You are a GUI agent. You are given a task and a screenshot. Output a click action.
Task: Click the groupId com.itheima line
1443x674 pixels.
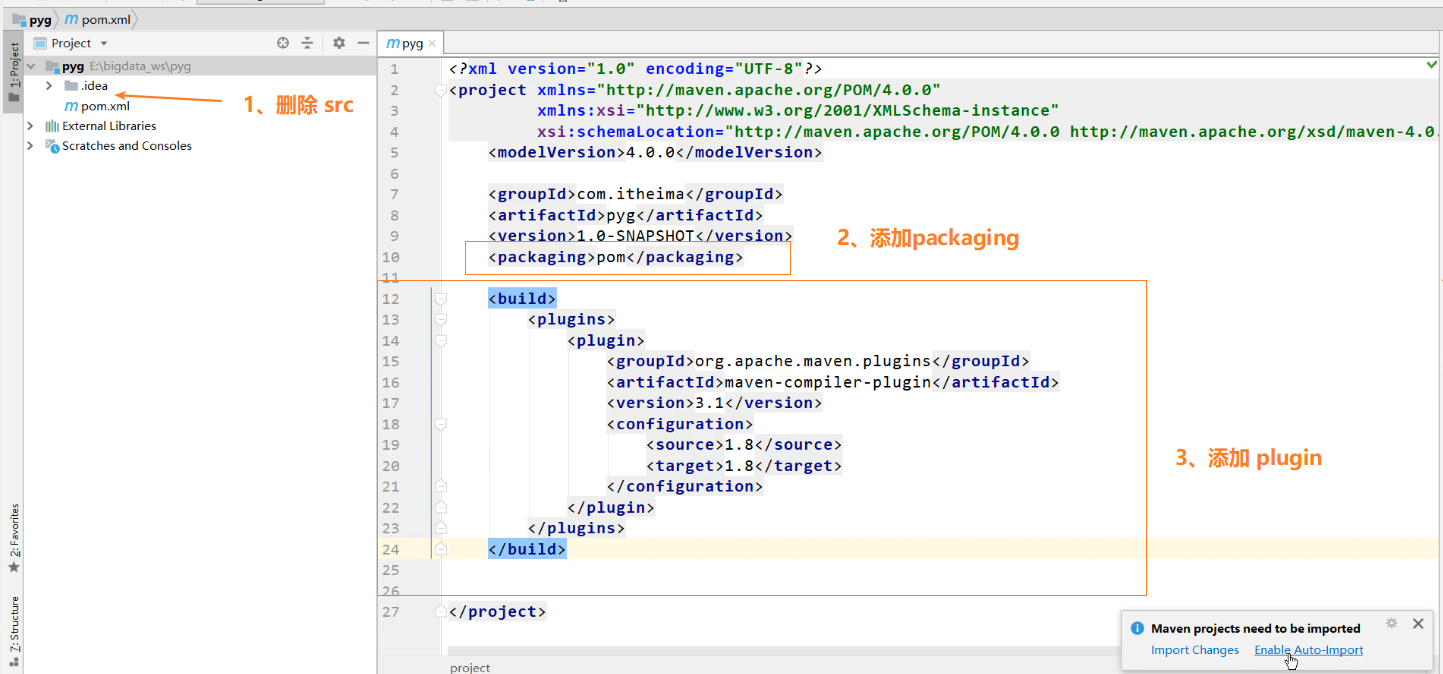[x=635, y=194]
